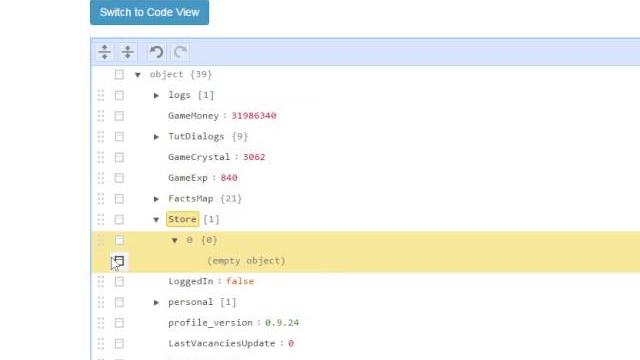This screenshot has height=360, width=640.
Task: Select the GameExp field name
Action: pyautogui.click(x=188, y=178)
